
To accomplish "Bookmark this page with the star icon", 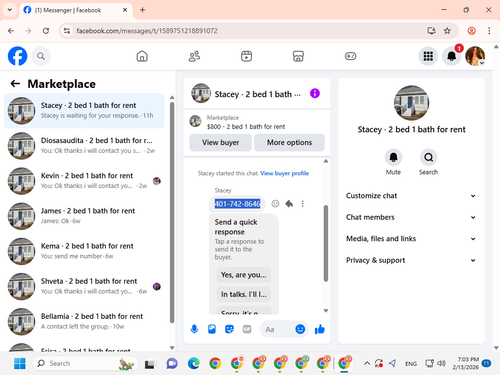I will (x=447, y=31).
